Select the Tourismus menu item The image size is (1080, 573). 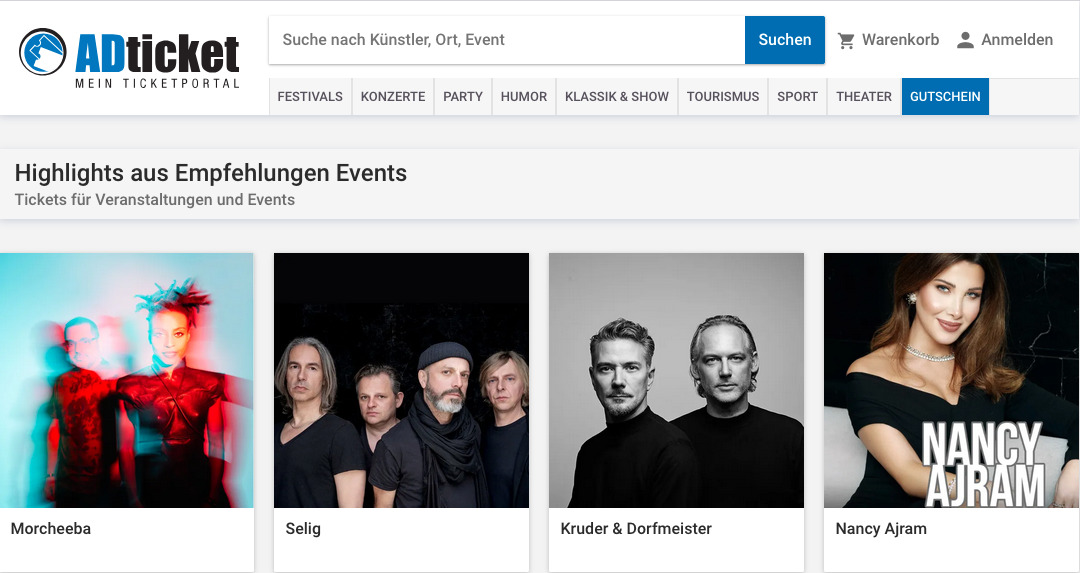tap(723, 97)
